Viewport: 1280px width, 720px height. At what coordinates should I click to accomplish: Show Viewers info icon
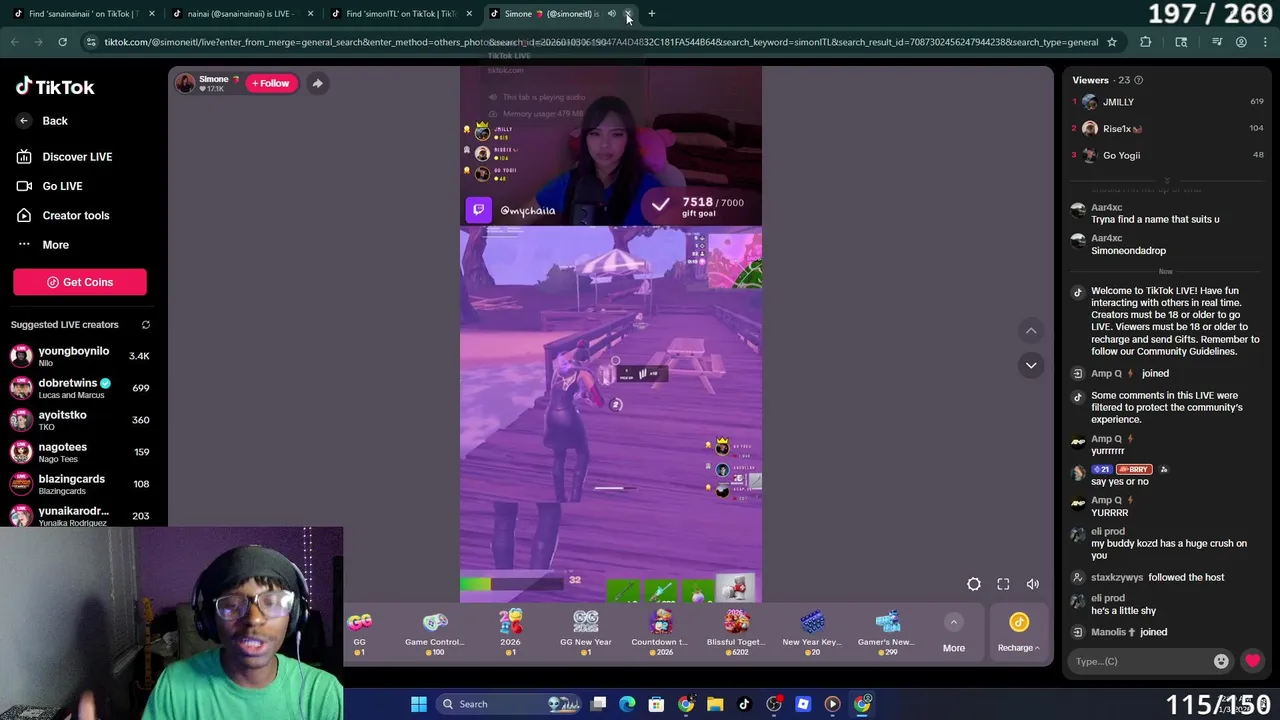1138,80
